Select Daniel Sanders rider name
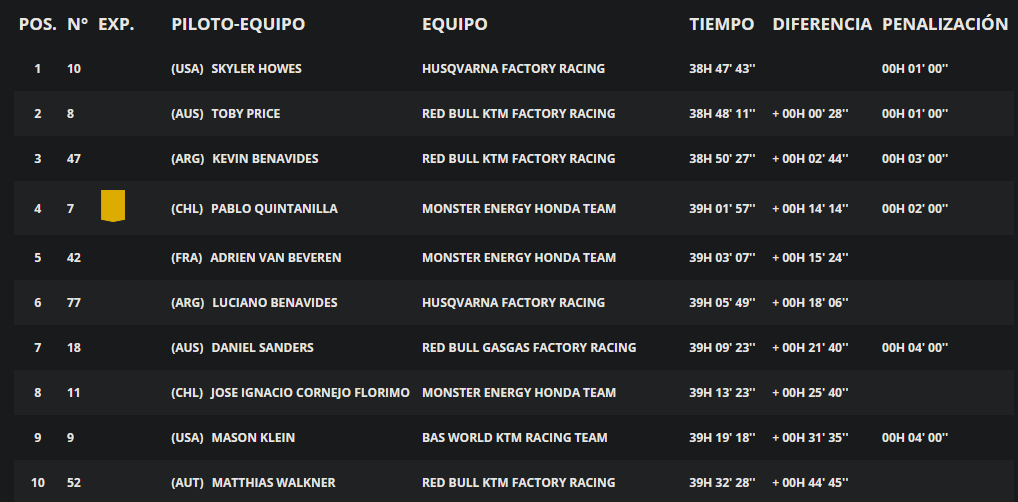The height and width of the screenshot is (502, 1018). [262, 347]
